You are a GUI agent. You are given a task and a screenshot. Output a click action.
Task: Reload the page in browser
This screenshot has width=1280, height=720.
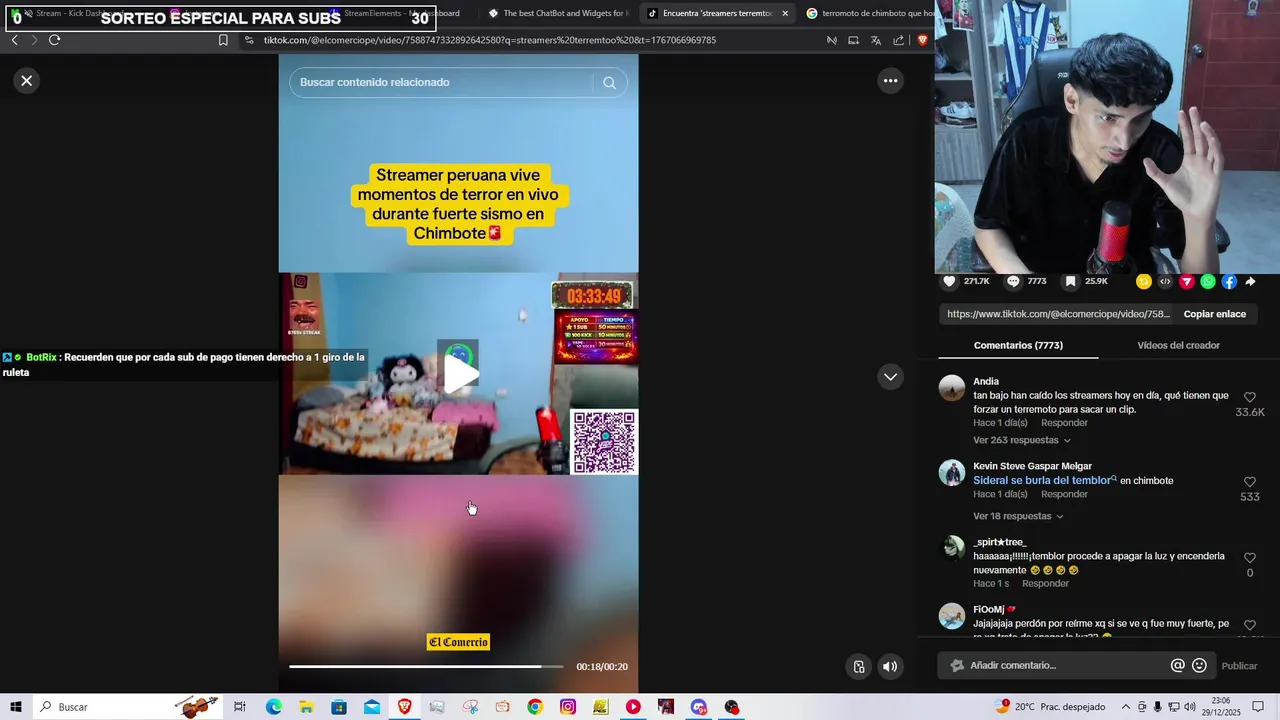(54, 40)
